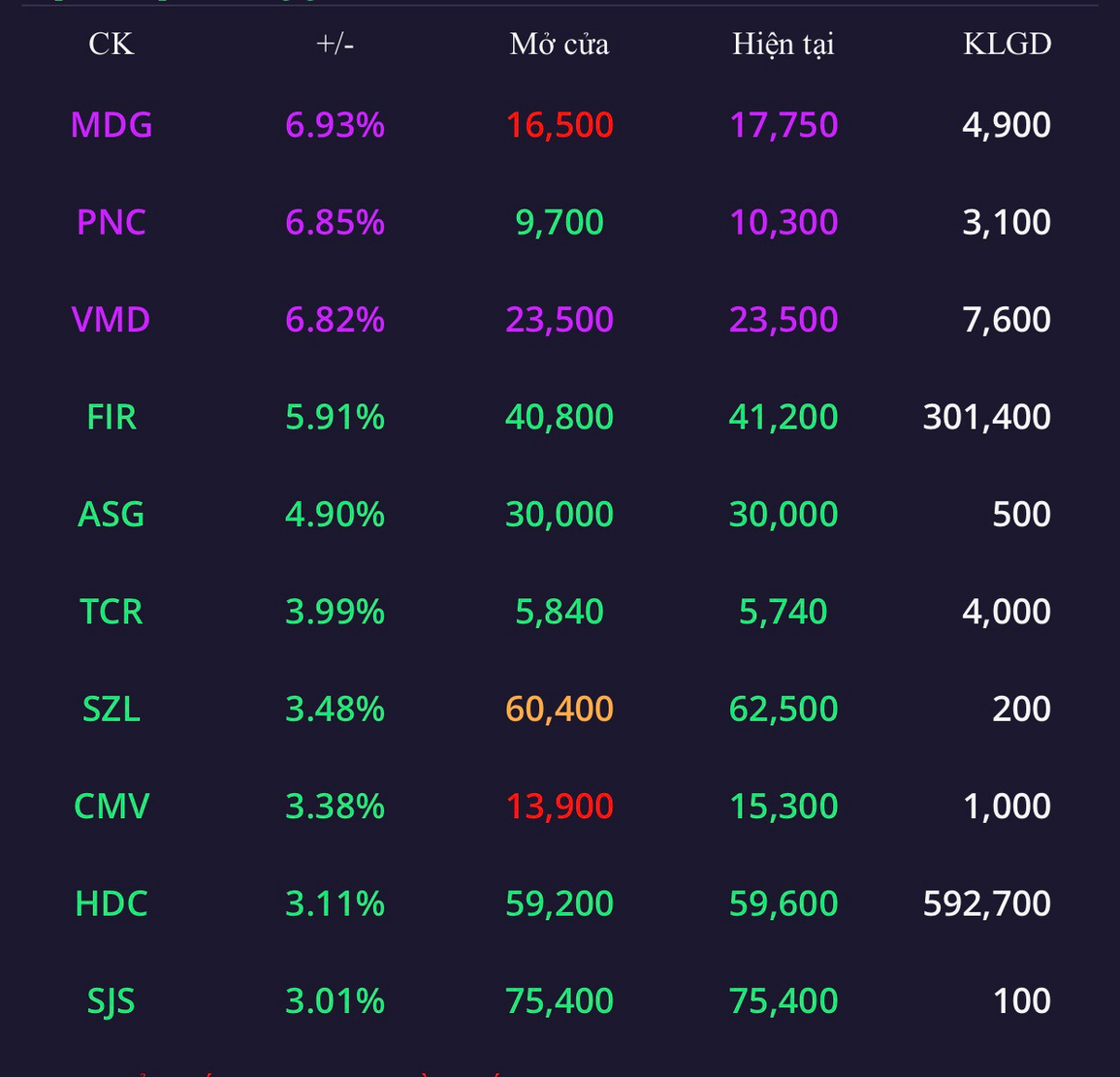The height and width of the screenshot is (1077, 1120).
Task: Click the KLGD column header
Action: (x=1007, y=44)
